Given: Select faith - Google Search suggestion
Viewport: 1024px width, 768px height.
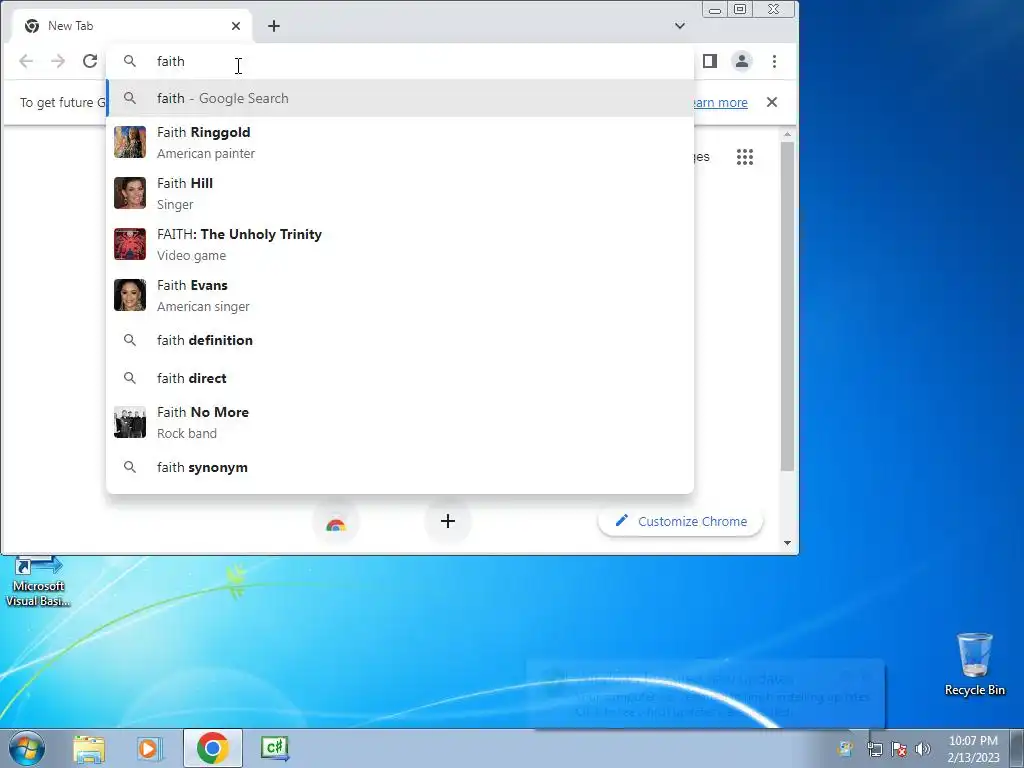Looking at the screenshot, I should [x=400, y=99].
